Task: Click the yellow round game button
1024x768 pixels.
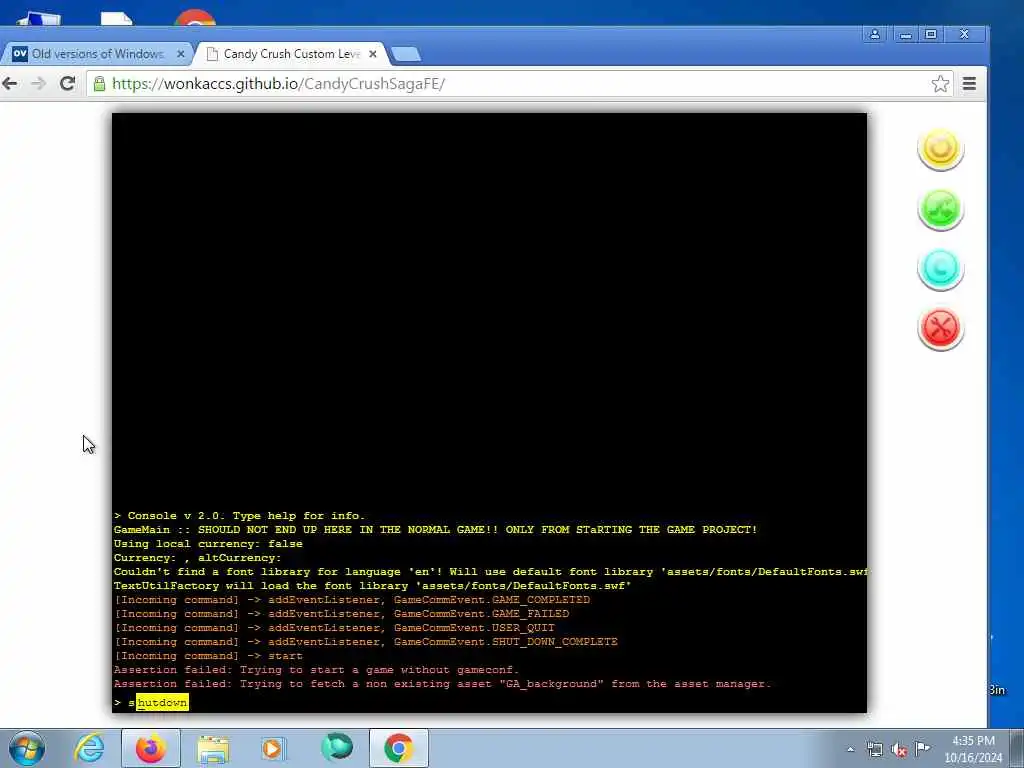Action: click(940, 149)
